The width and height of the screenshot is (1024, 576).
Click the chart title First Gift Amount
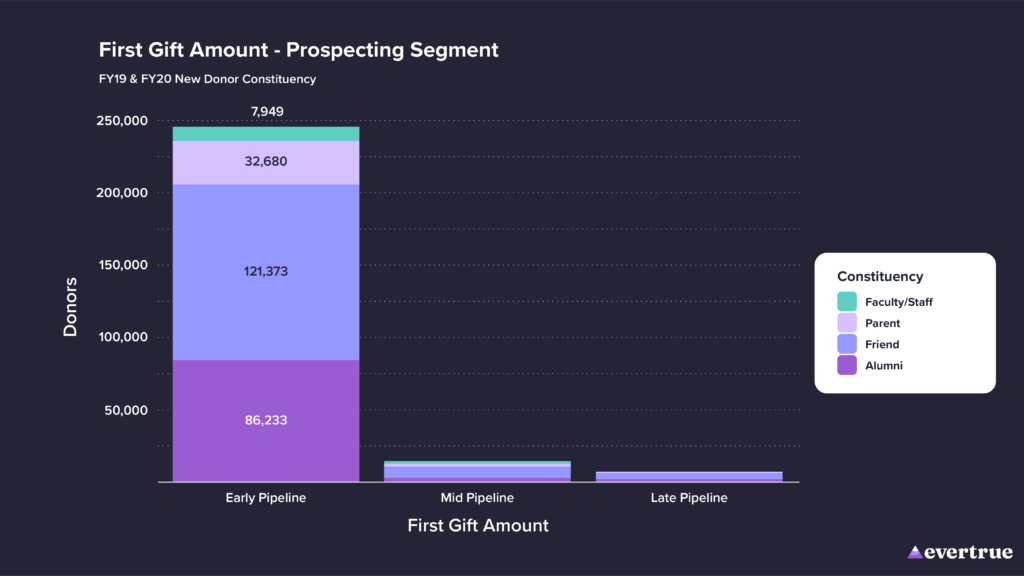[298, 49]
